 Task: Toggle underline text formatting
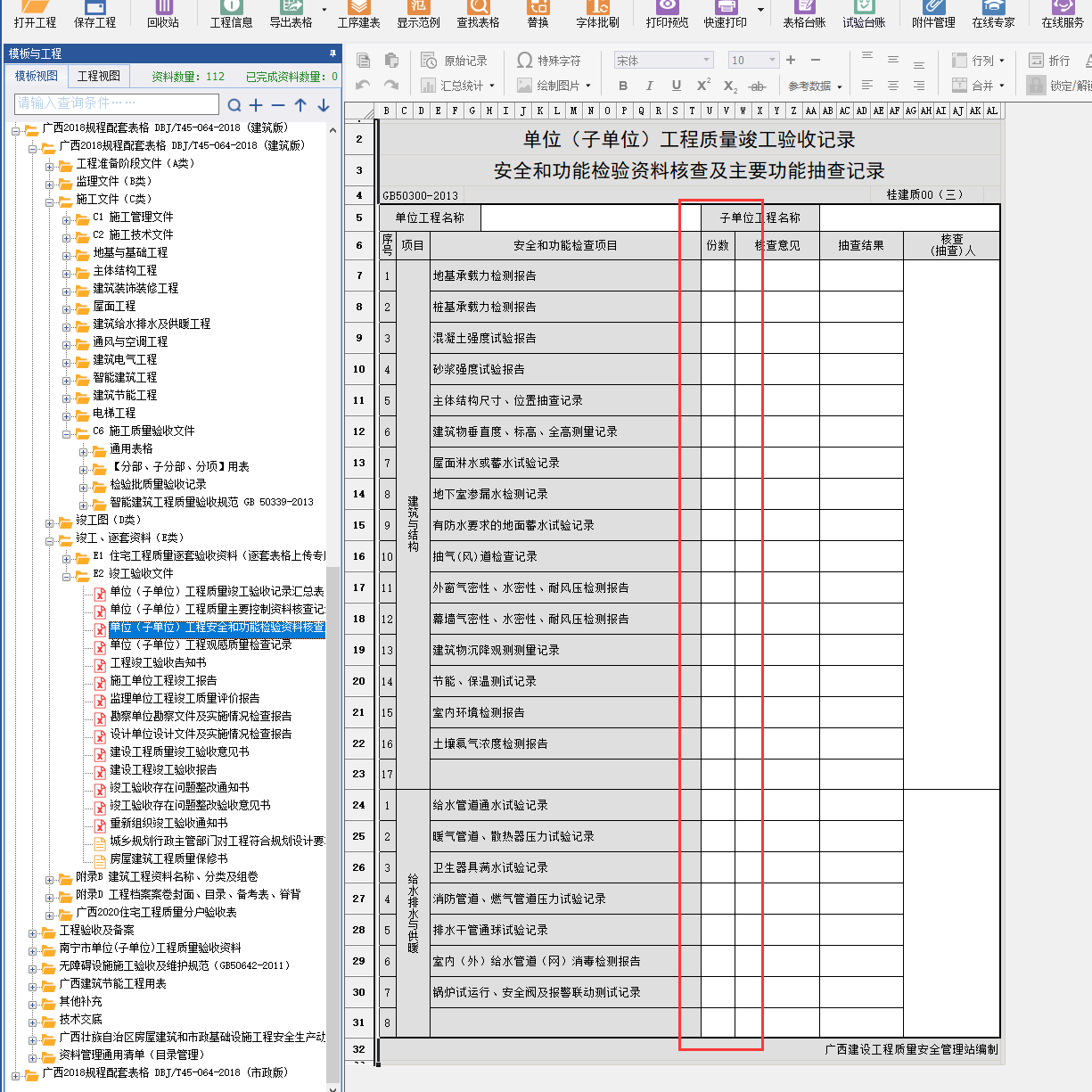(677, 86)
